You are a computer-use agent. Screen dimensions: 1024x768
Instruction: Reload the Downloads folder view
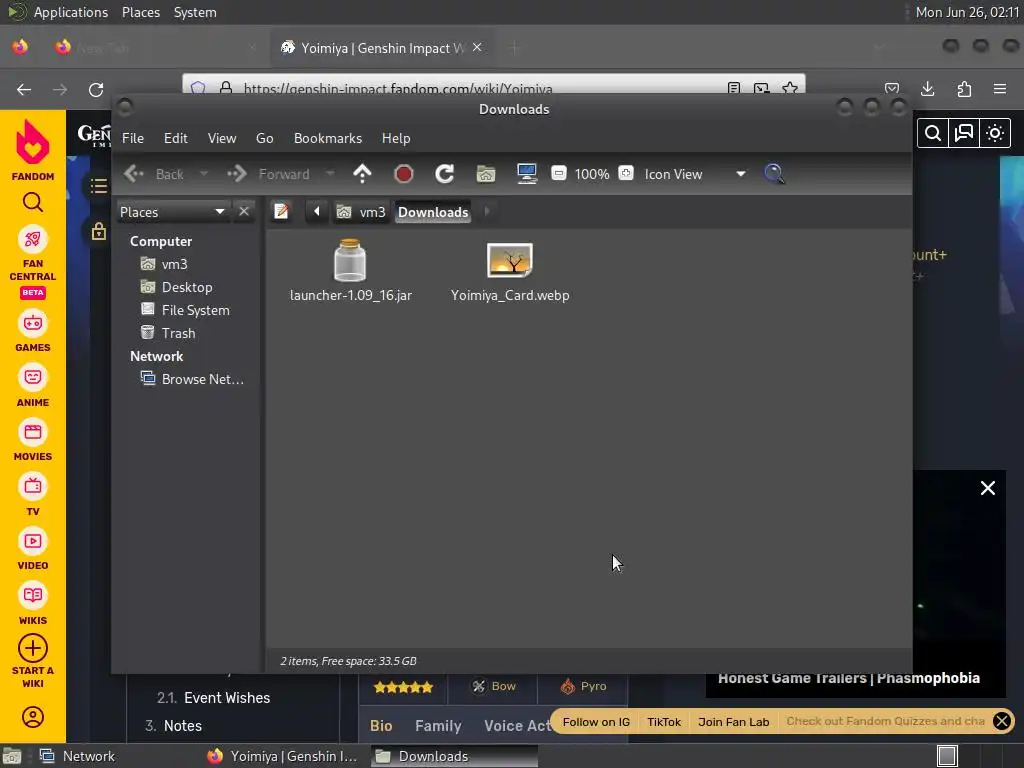coord(445,174)
